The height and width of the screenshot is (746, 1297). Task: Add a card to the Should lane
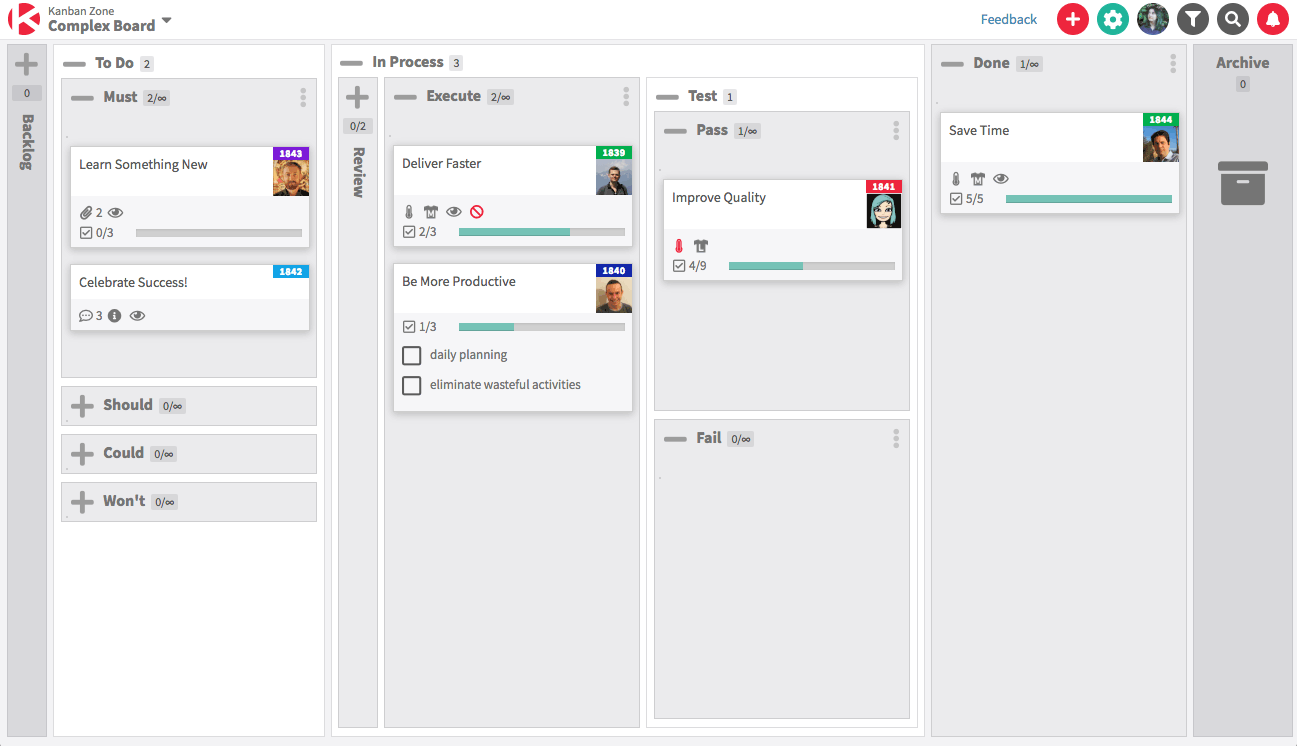pos(82,405)
